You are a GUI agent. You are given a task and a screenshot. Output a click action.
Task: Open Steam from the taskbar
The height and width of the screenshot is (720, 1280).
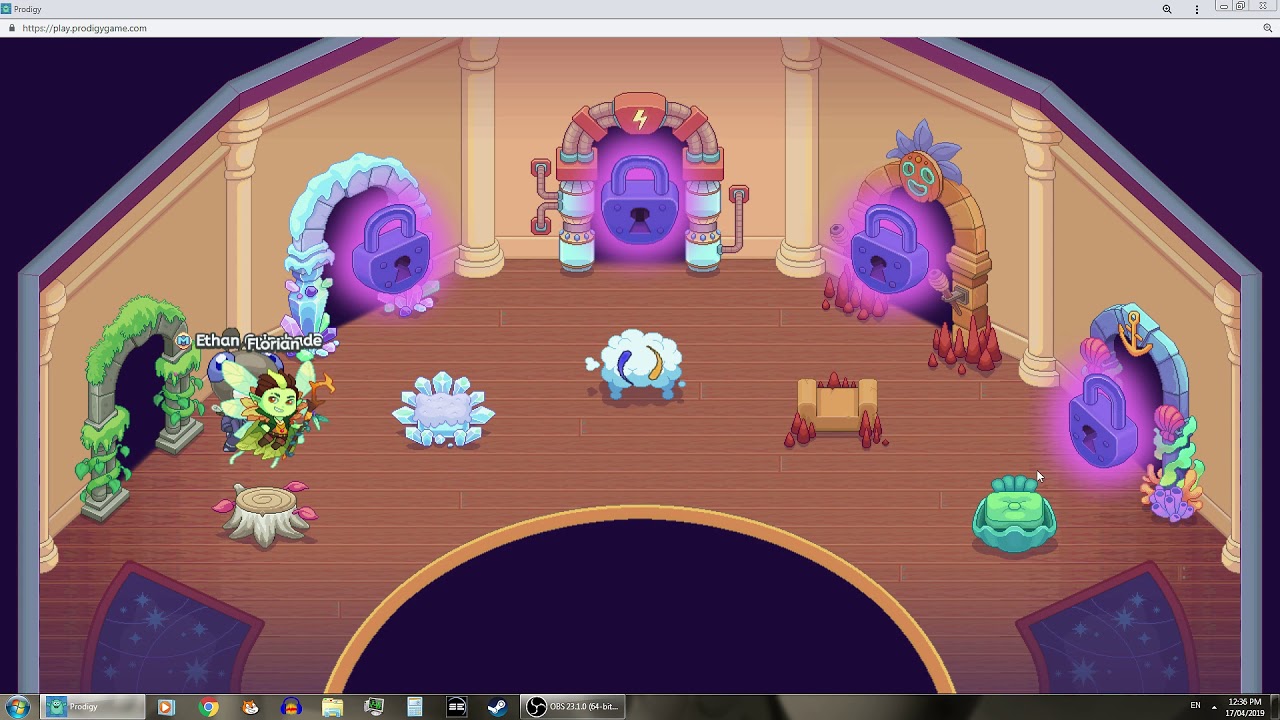point(497,707)
